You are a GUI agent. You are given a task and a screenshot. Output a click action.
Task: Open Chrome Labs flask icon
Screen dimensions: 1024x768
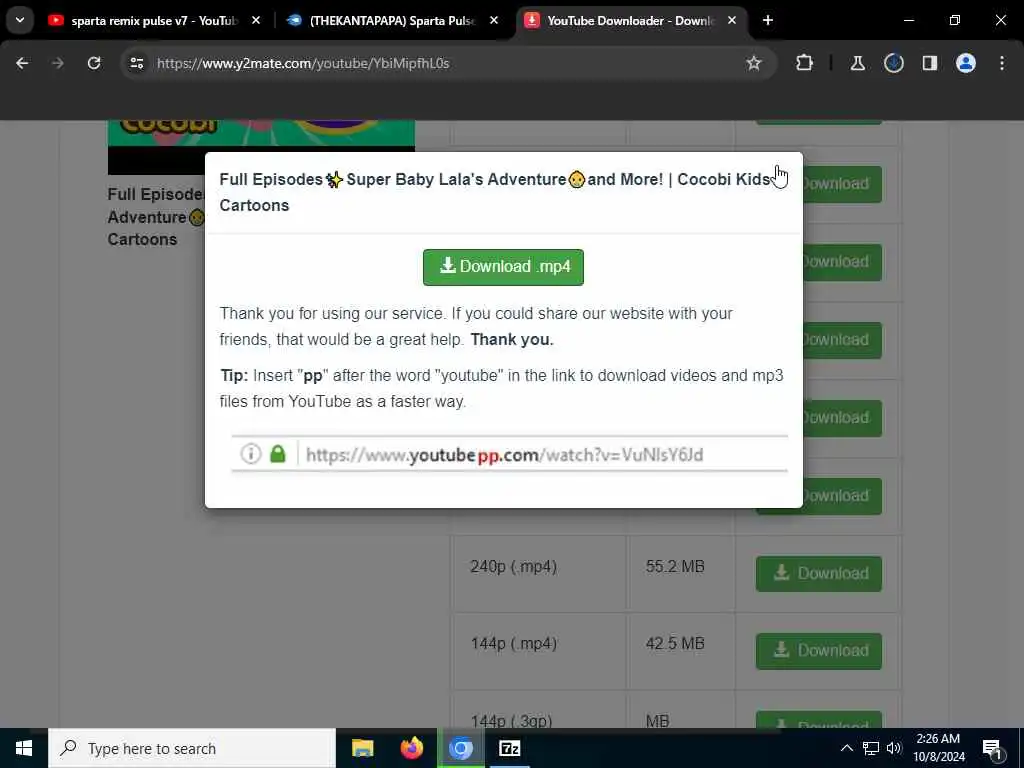[x=857, y=63]
